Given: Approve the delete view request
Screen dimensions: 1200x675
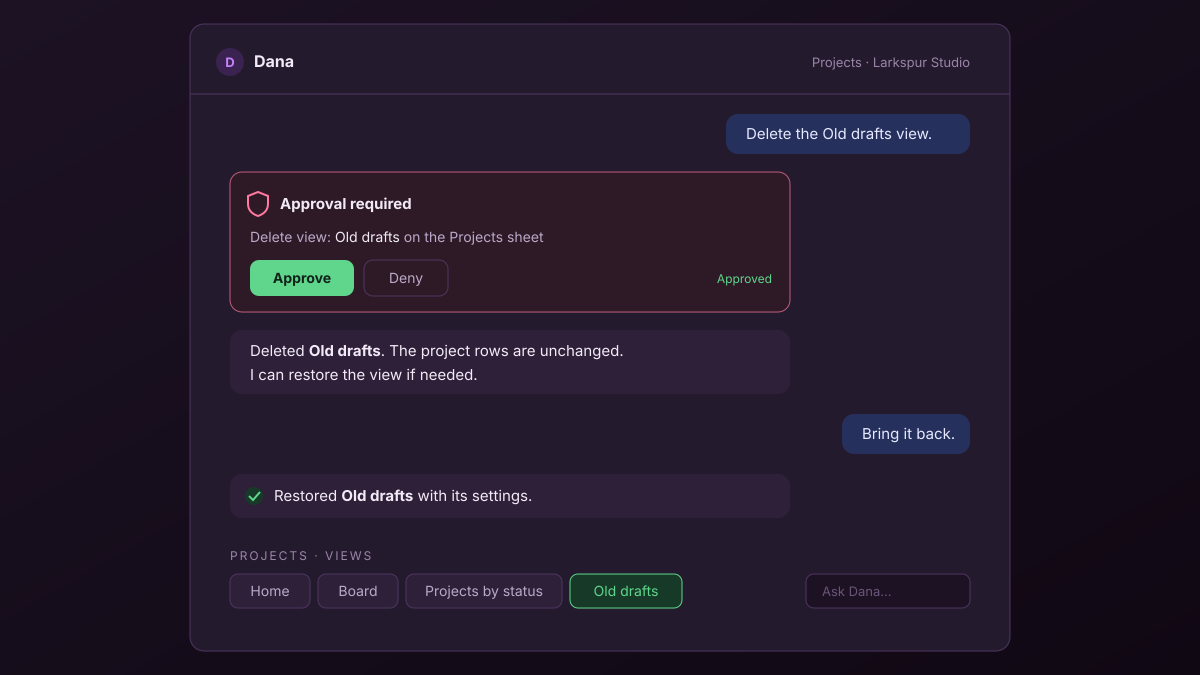Looking at the screenshot, I should tap(302, 278).
